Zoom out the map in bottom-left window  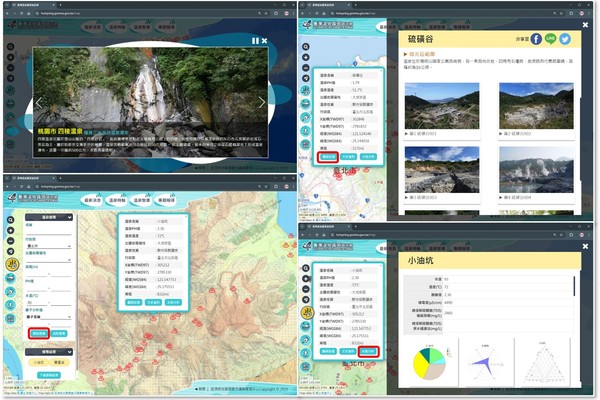pos(10,241)
